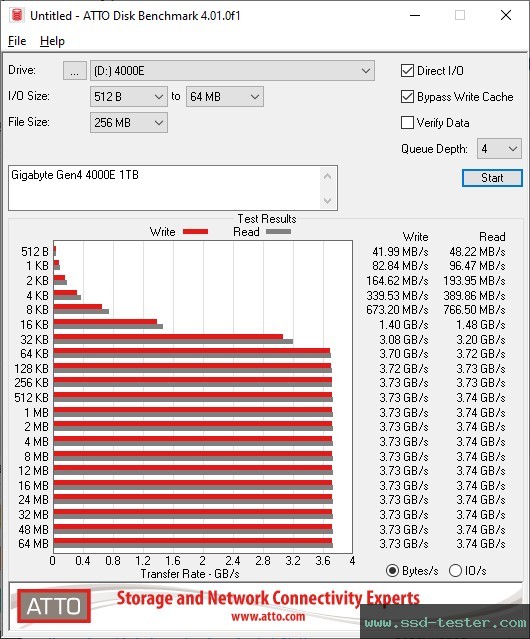Click the 766.50 MB/s read result

point(474,310)
